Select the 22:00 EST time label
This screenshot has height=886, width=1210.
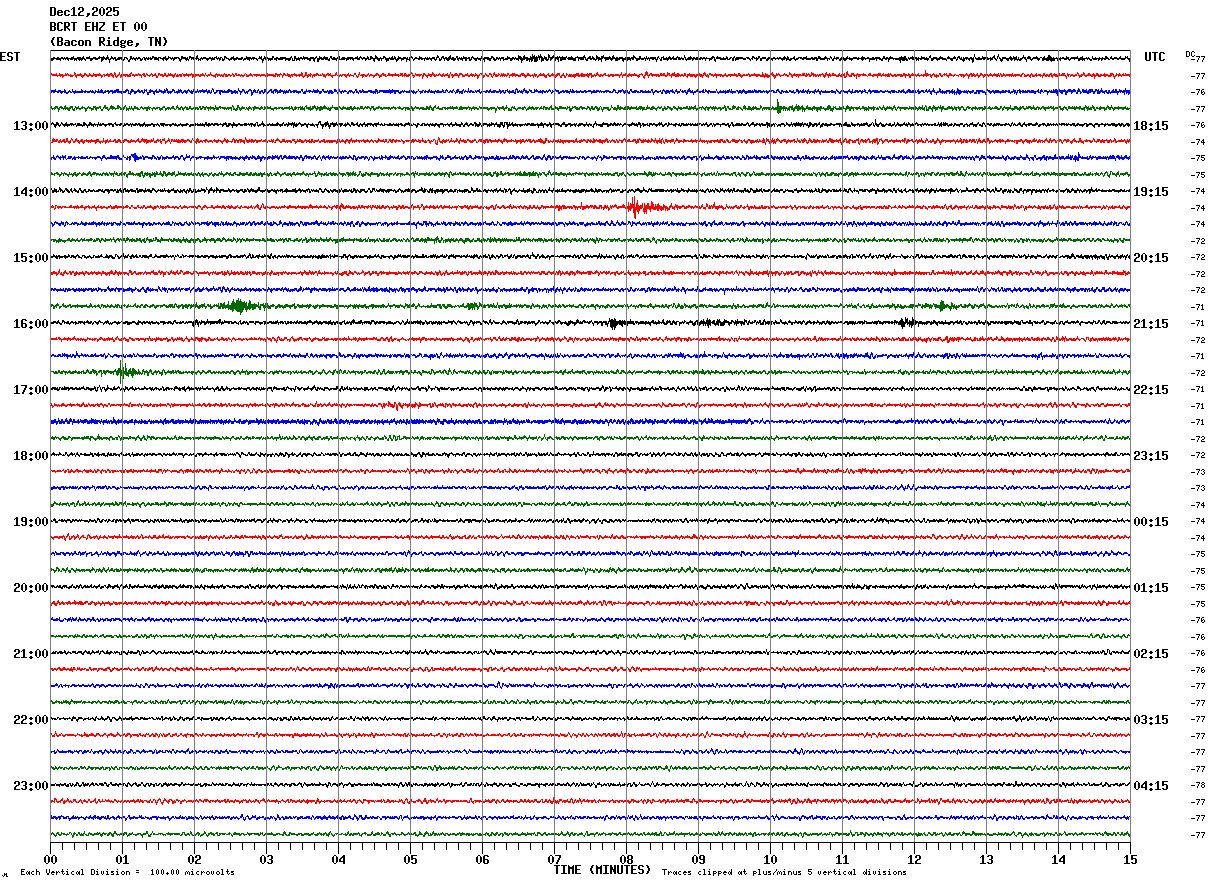[x=31, y=720]
